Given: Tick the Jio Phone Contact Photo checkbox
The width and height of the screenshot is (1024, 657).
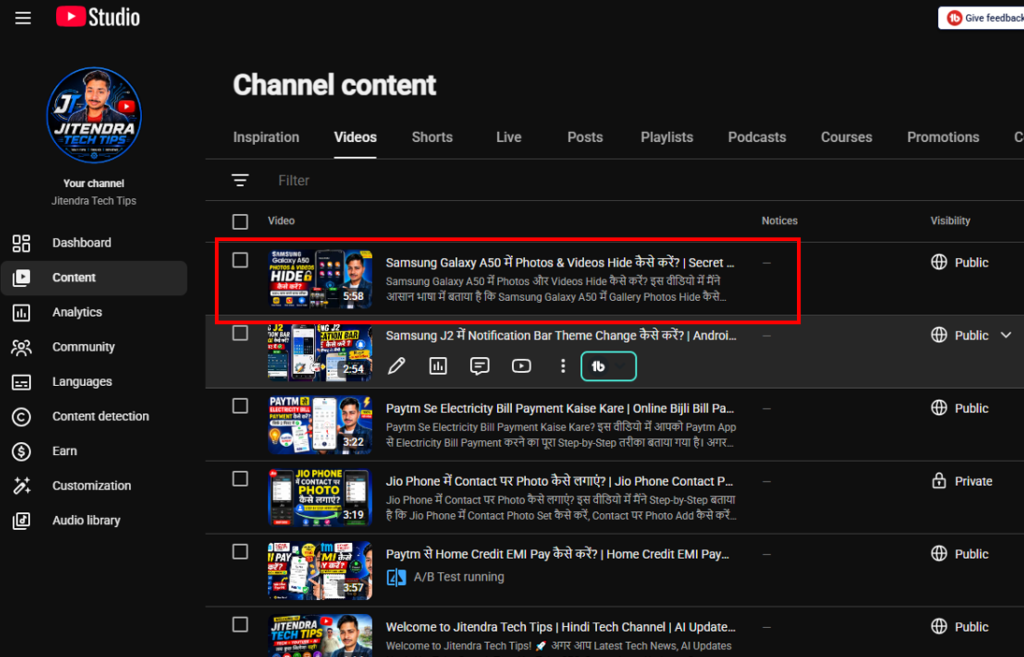Looking at the screenshot, I should point(240,479).
